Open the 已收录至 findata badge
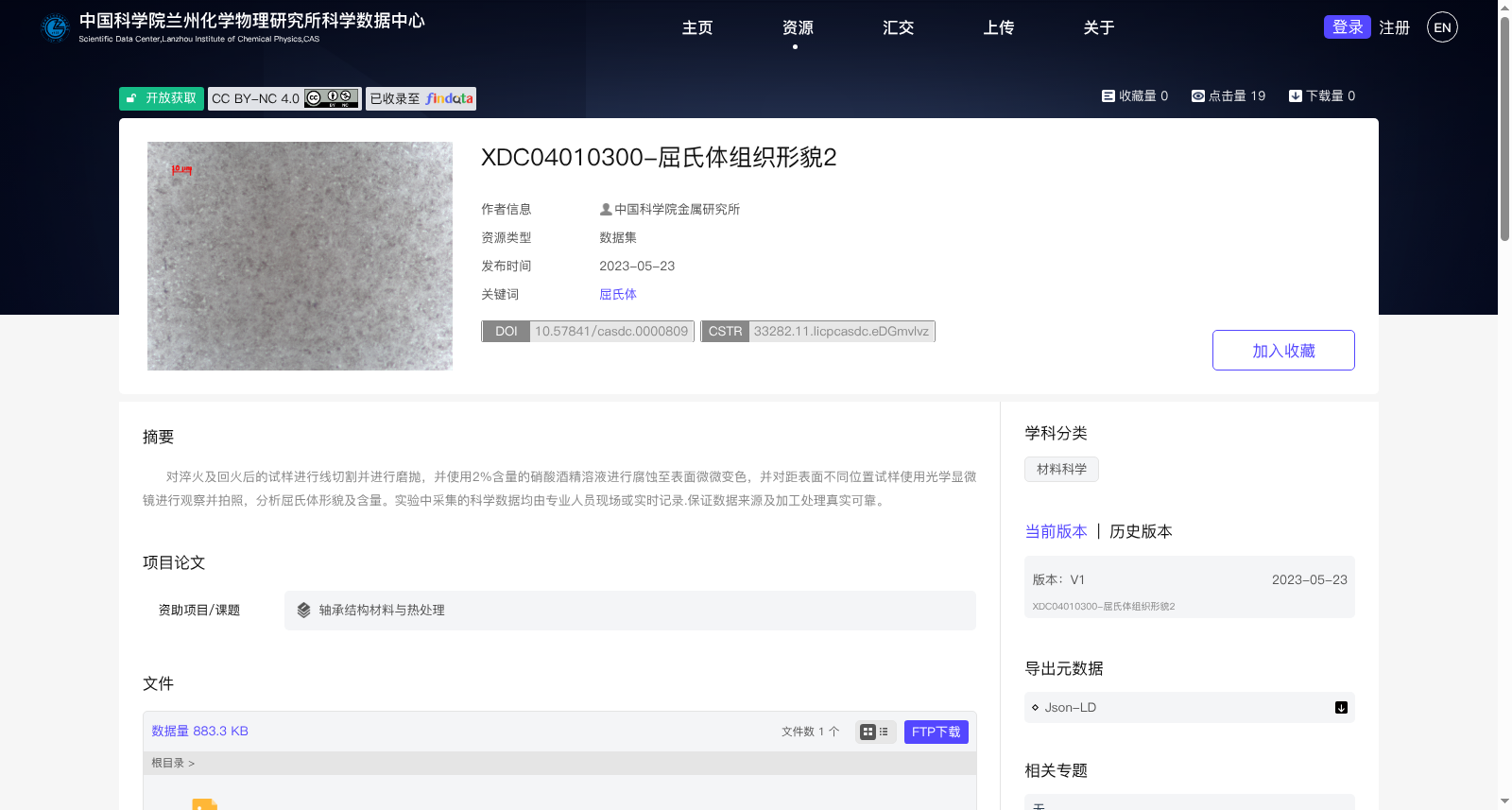 tap(421, 98)
